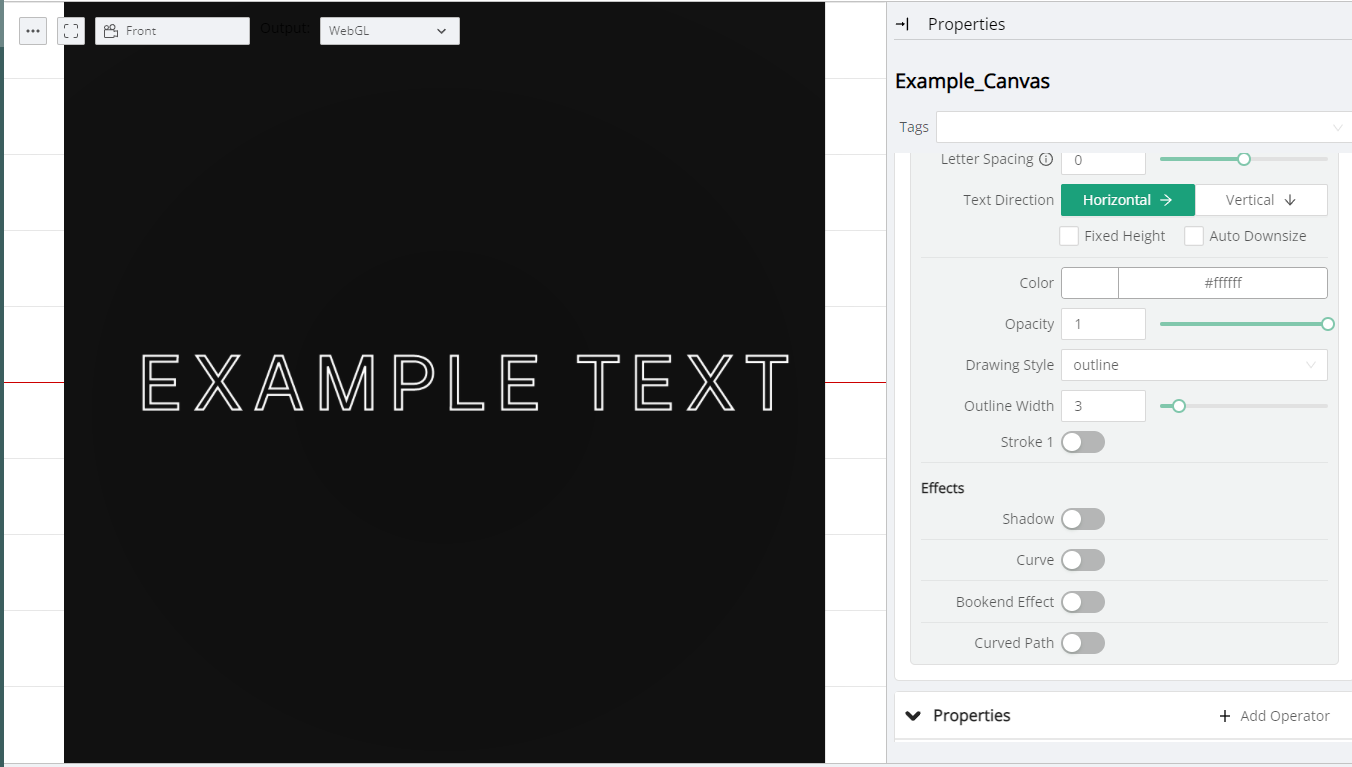The height and width of the screenshot is (767, 1352).
Task: Open the Drawing Style outline dropdown
Action: [x=1193, y=365]
